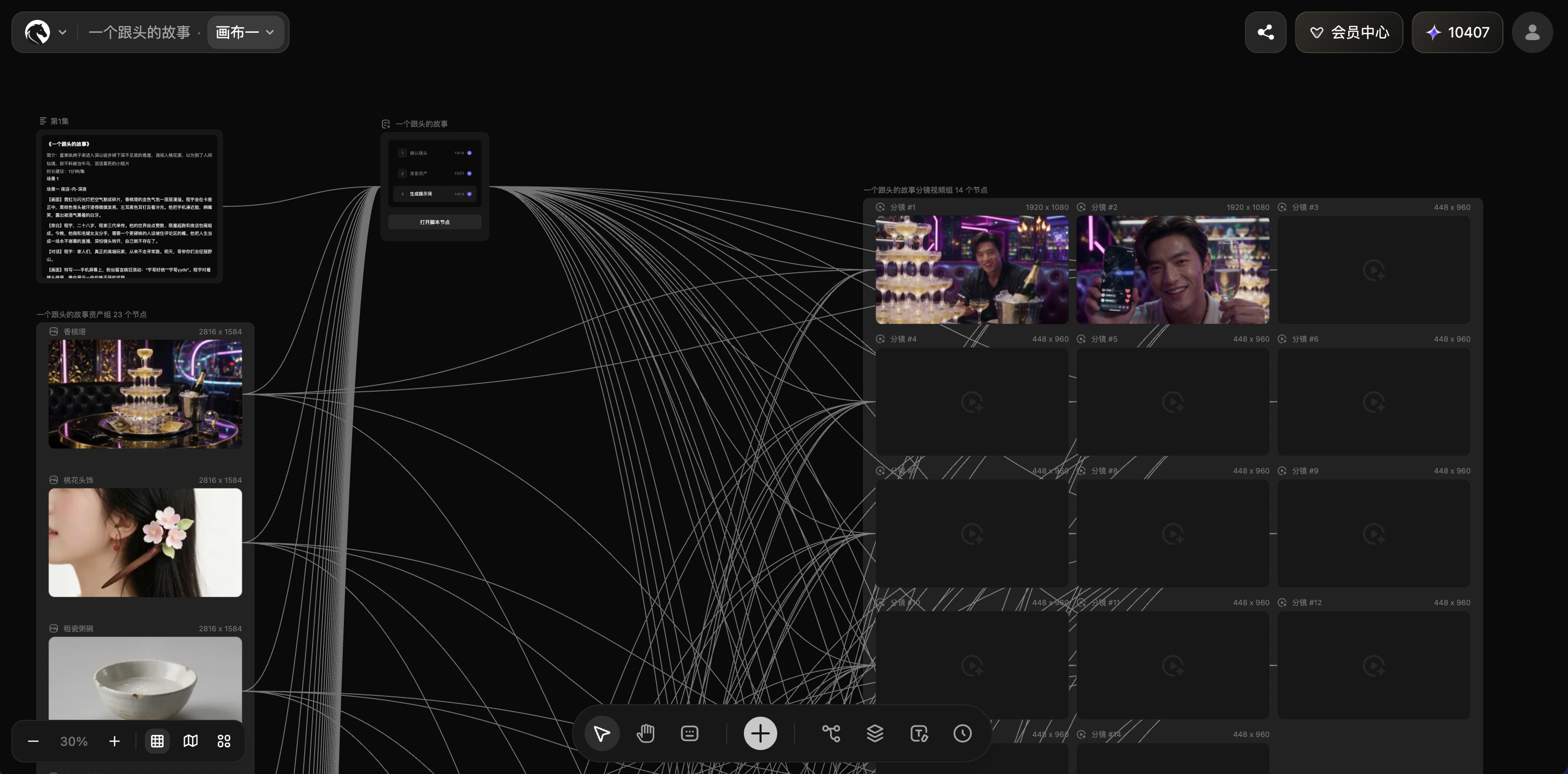The width and height of the screenshot is (1568, 774).
Task: Toggle the grid view button
Action: (x=157, y=741)
